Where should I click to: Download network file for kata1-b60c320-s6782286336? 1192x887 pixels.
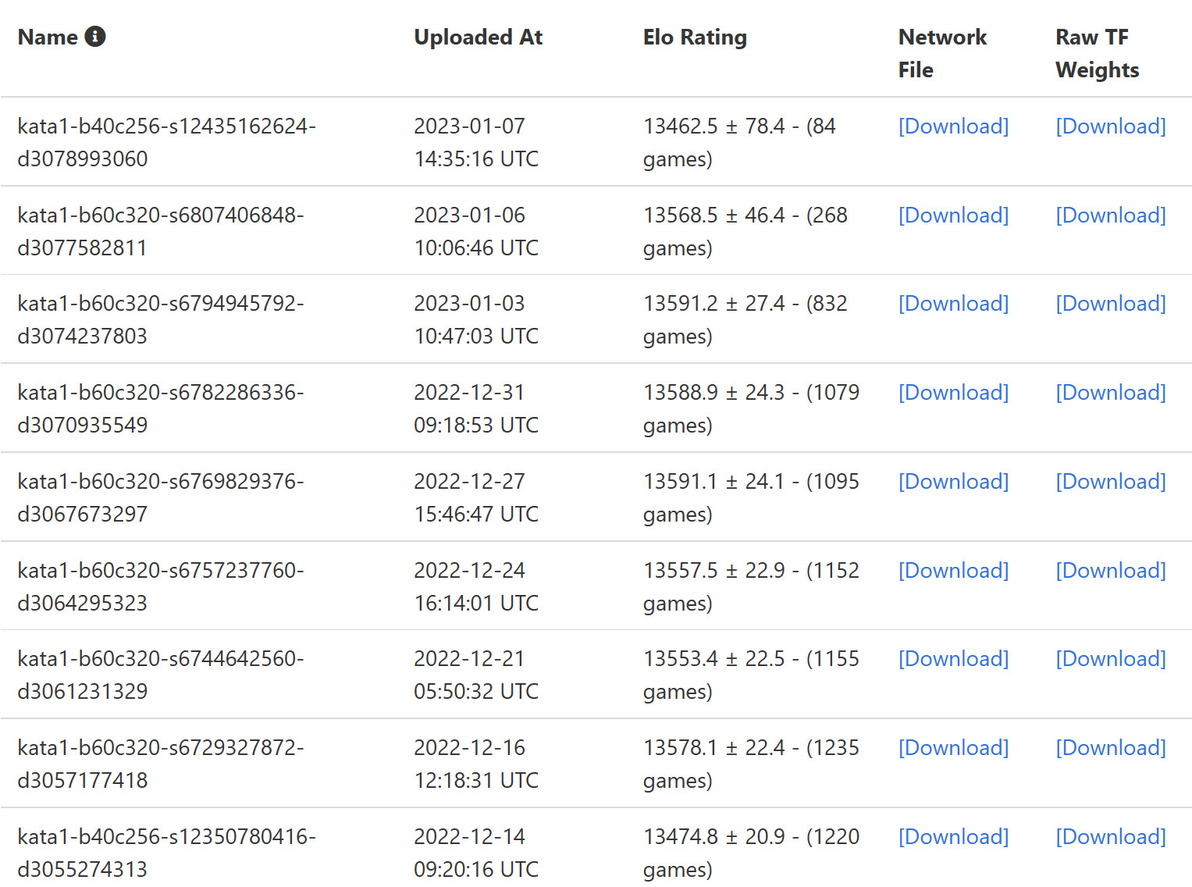953,392
